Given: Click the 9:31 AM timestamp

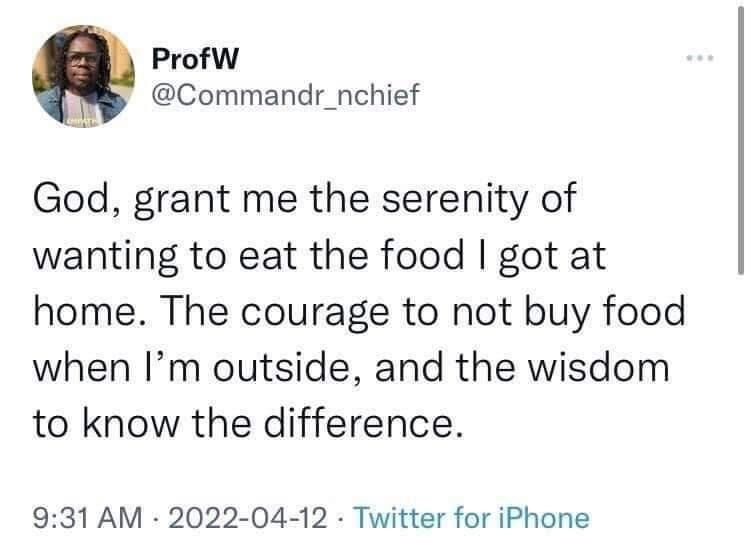Looking at the screenshot, I should tap(90, 518).
